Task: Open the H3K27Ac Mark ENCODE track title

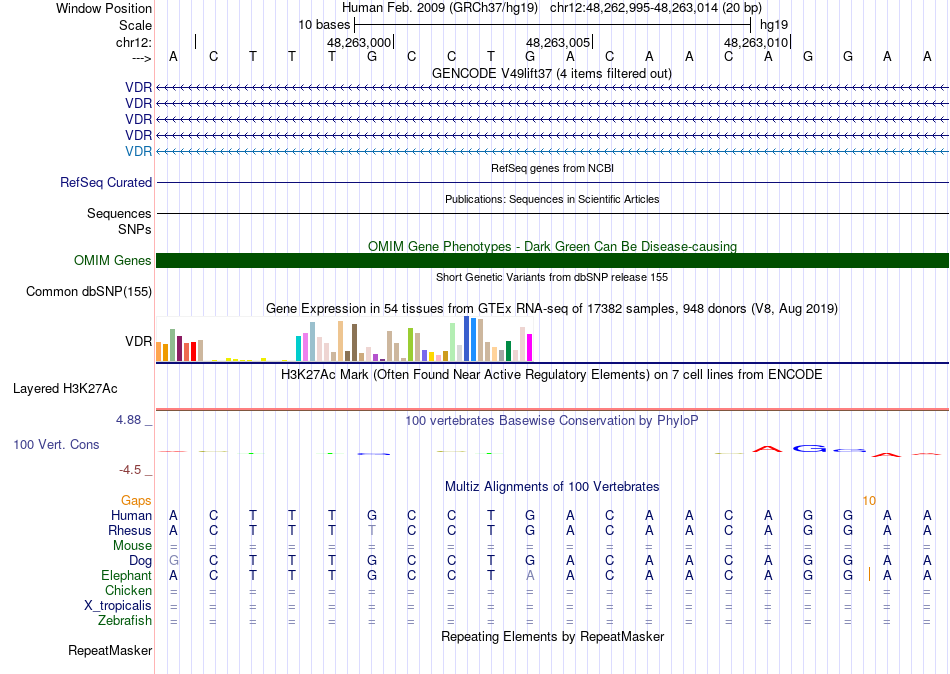Action: click(552, 374)
